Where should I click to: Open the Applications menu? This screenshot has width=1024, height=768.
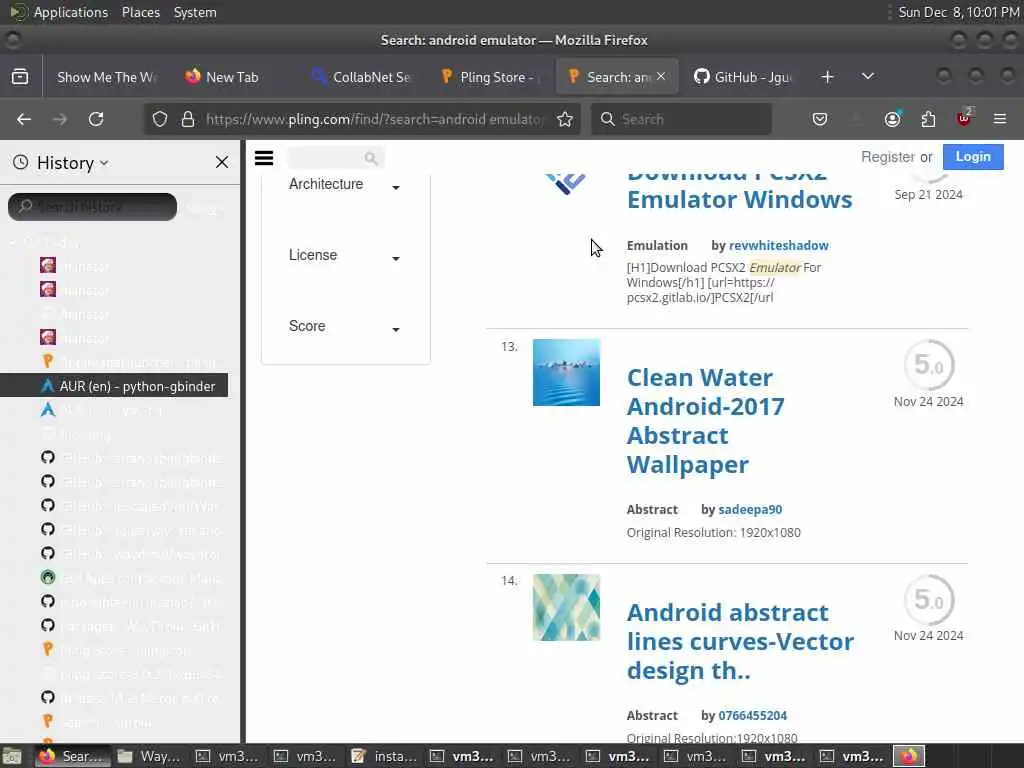[71, 12]
